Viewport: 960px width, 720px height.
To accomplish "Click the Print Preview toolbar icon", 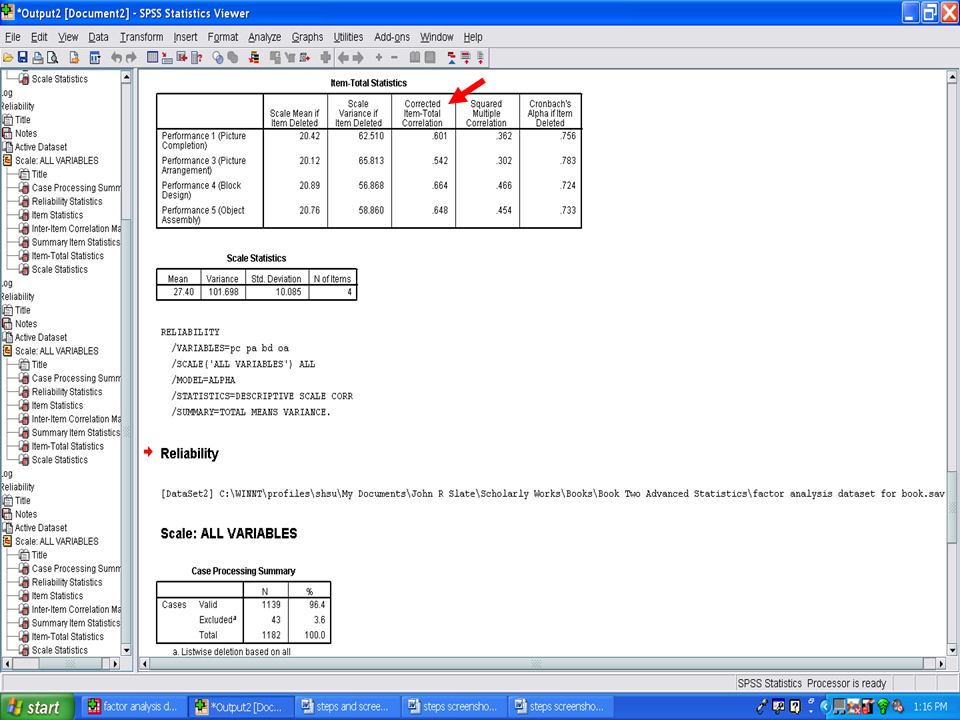I will point(53,58).
